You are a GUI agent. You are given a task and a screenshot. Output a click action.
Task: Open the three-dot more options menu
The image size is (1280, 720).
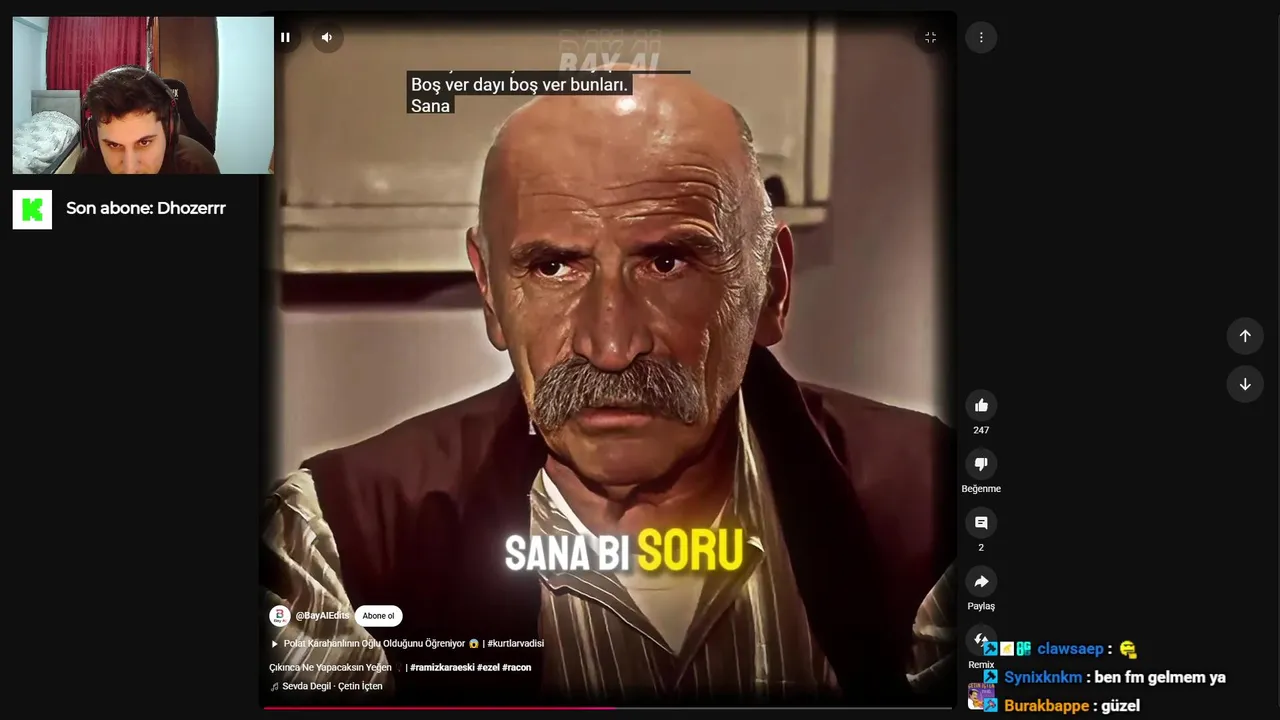(x=981, y=37)
